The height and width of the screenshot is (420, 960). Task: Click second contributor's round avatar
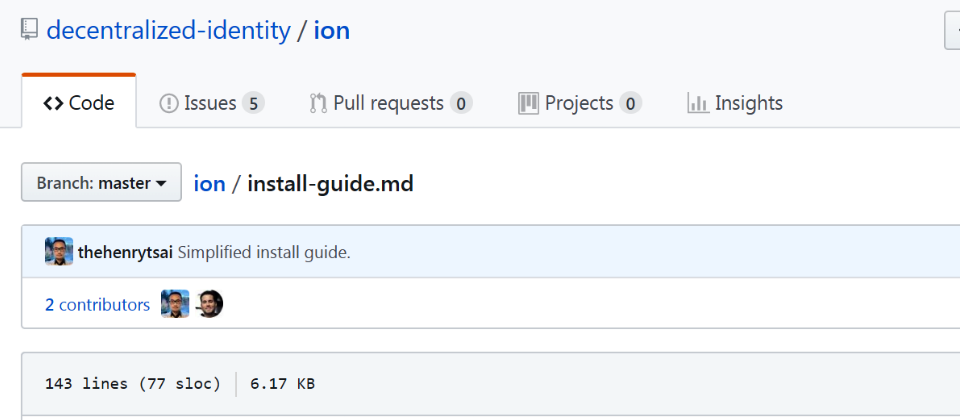[209, 304]
